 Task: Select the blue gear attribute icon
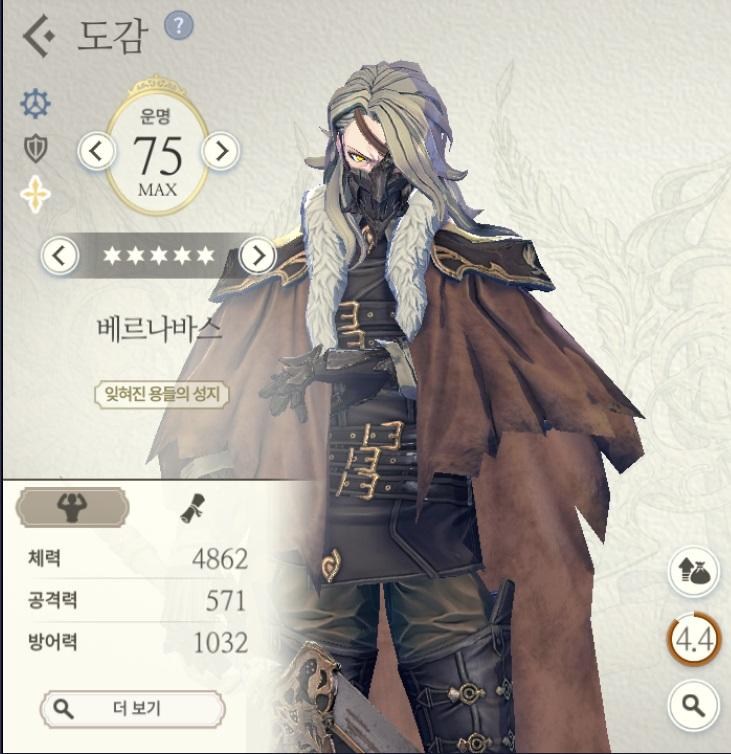tap(35, 103)
